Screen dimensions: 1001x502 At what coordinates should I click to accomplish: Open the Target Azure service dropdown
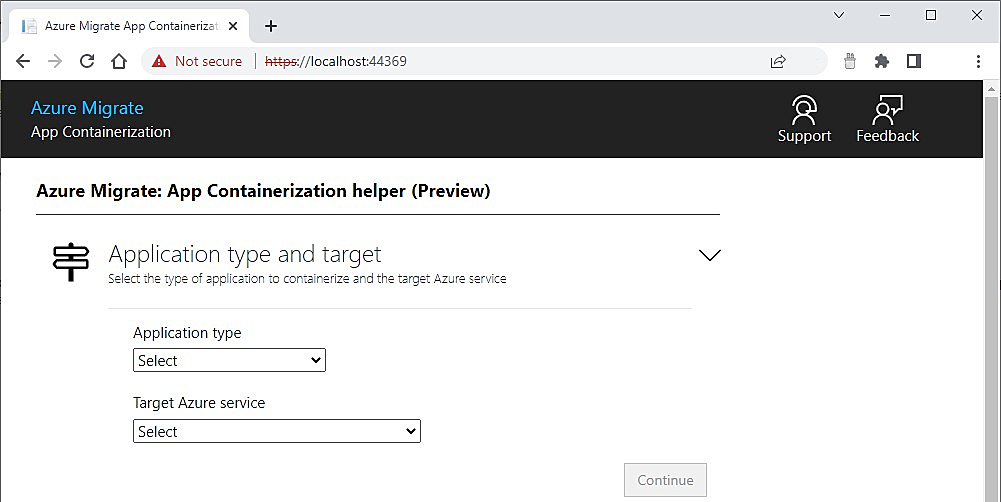coord(276,431)
